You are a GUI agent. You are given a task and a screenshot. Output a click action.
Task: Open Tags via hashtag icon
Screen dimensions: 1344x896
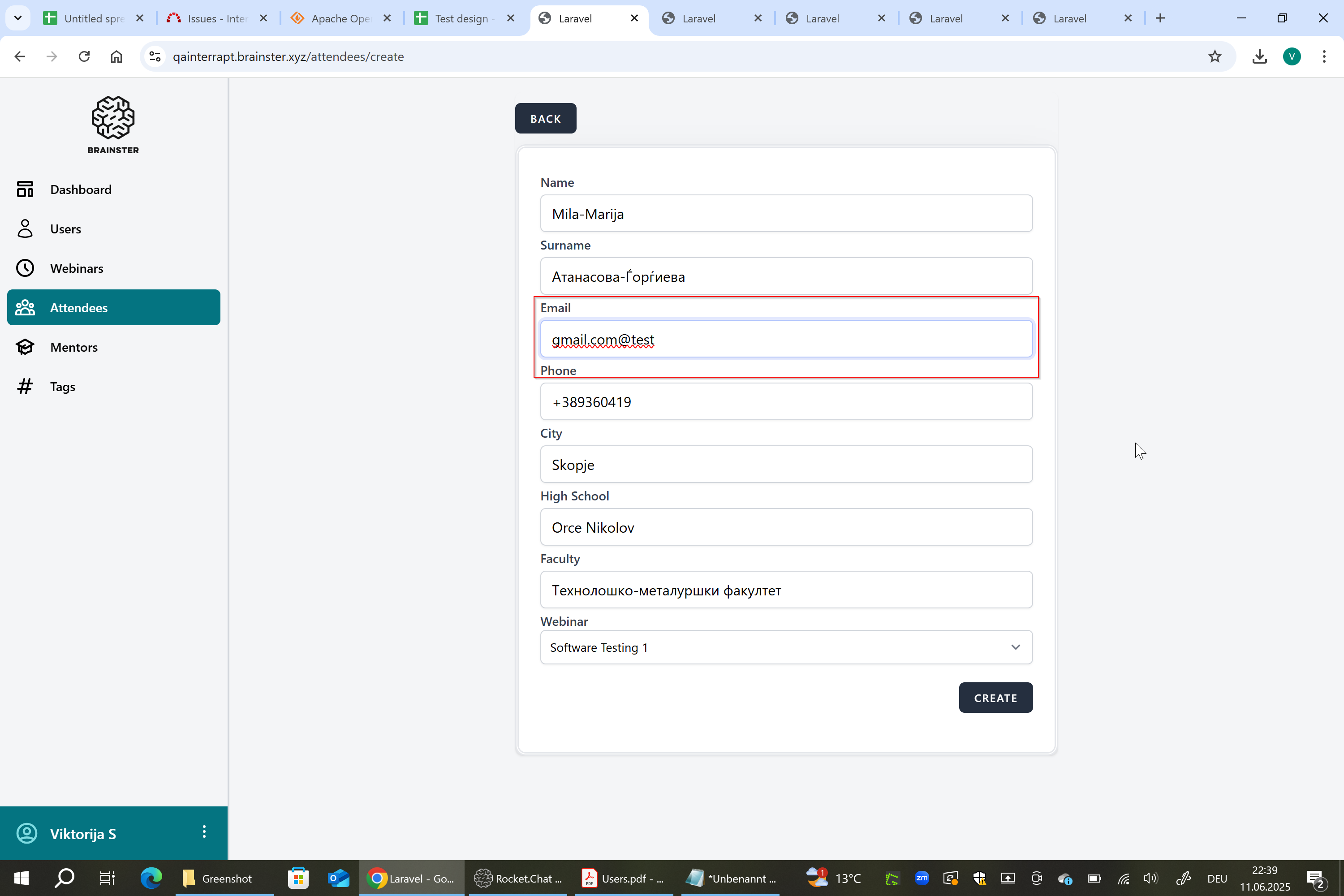[x=25, y=386]
